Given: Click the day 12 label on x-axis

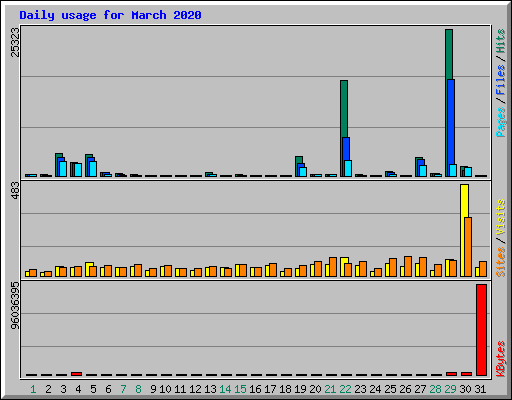Looking at the screenshot, I should (195, 389).
